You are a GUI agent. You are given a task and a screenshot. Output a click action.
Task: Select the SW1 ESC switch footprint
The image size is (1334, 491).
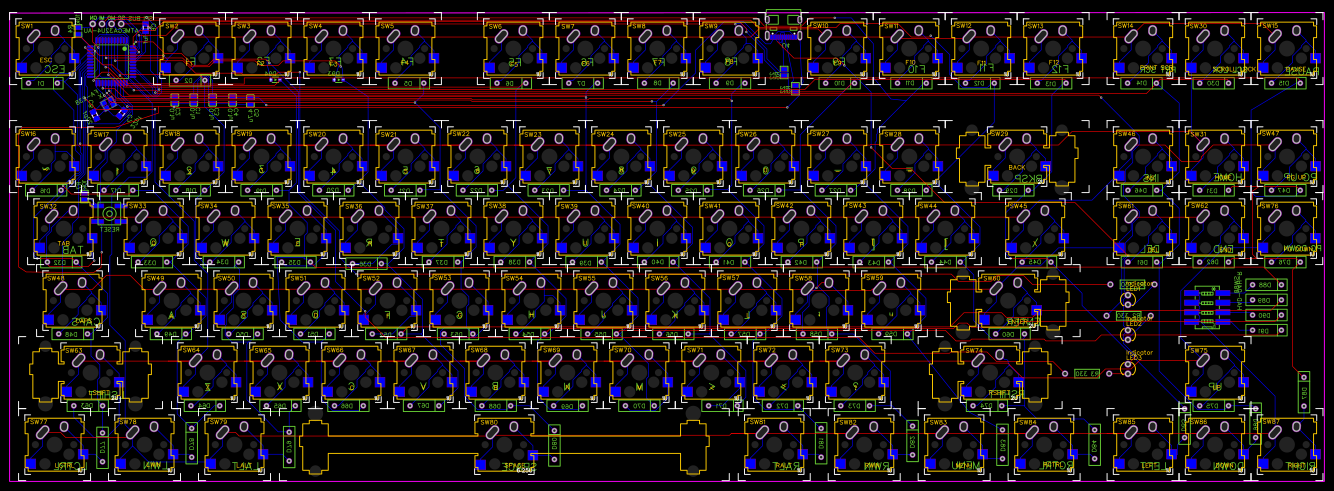45,49
